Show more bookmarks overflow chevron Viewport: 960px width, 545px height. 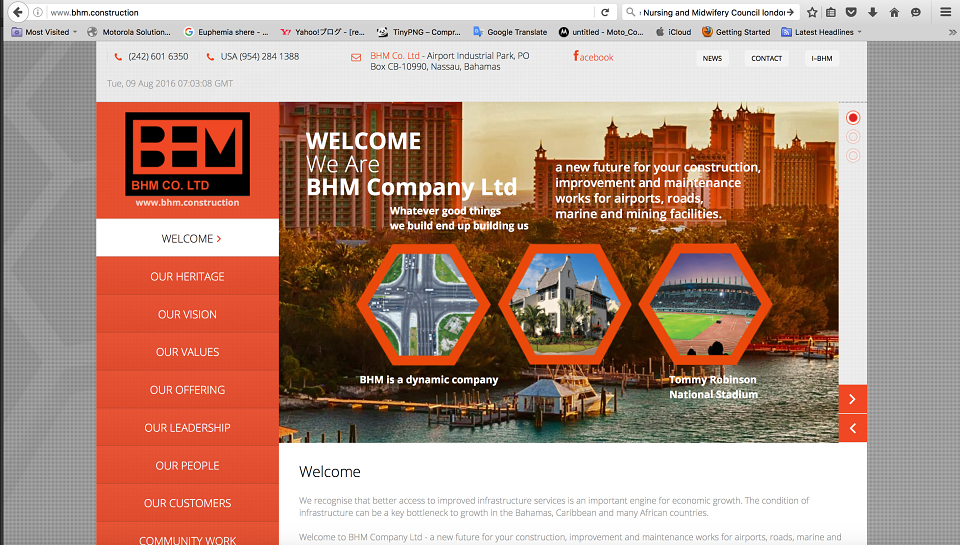pos(953,32)
